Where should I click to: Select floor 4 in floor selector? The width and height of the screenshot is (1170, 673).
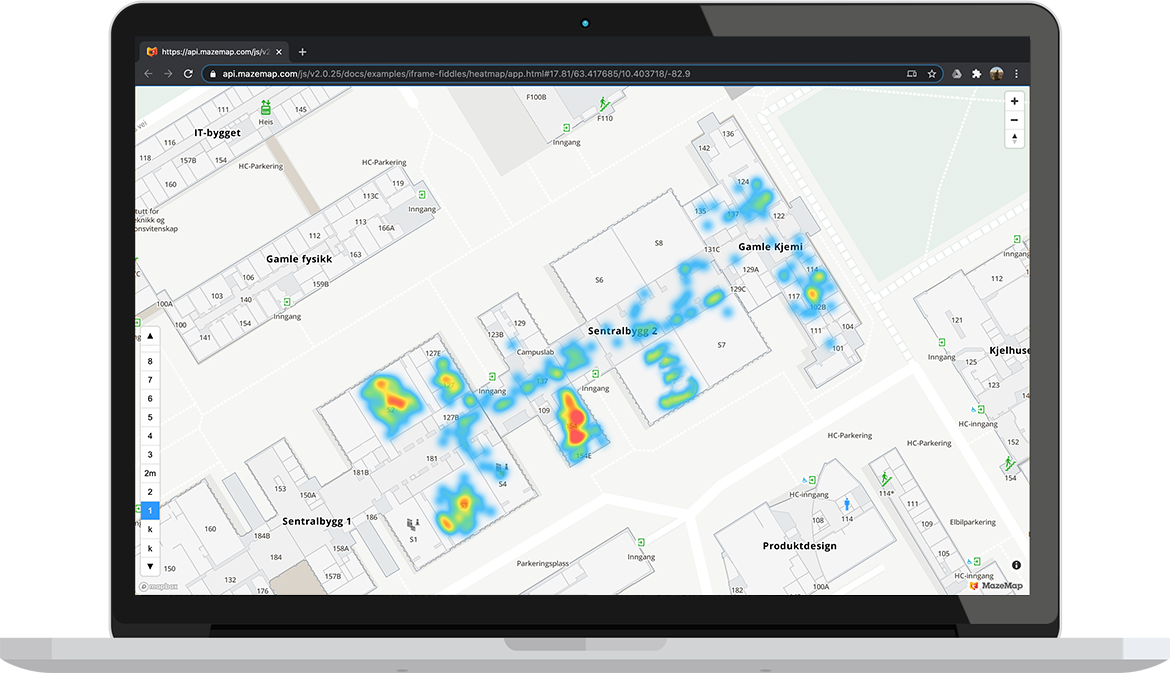[x=150, y=436]
